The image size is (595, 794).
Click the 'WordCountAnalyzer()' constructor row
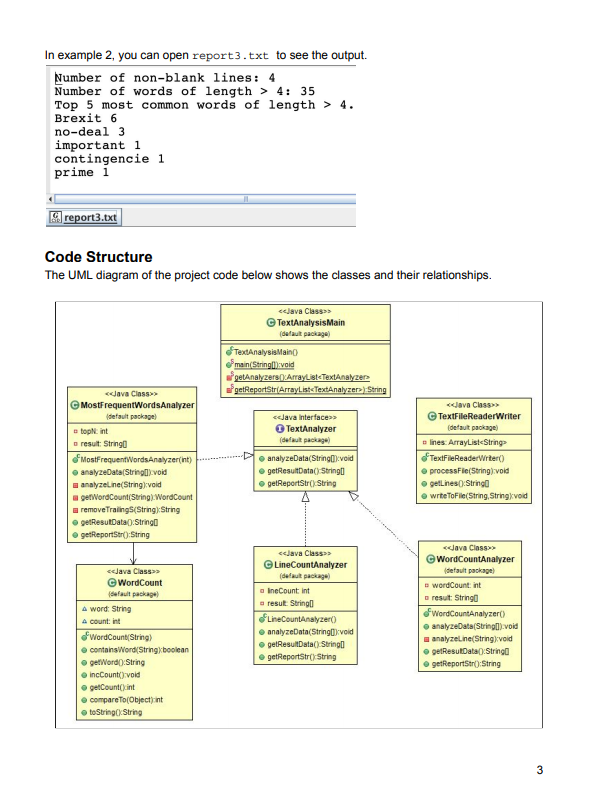coord(464,614)
